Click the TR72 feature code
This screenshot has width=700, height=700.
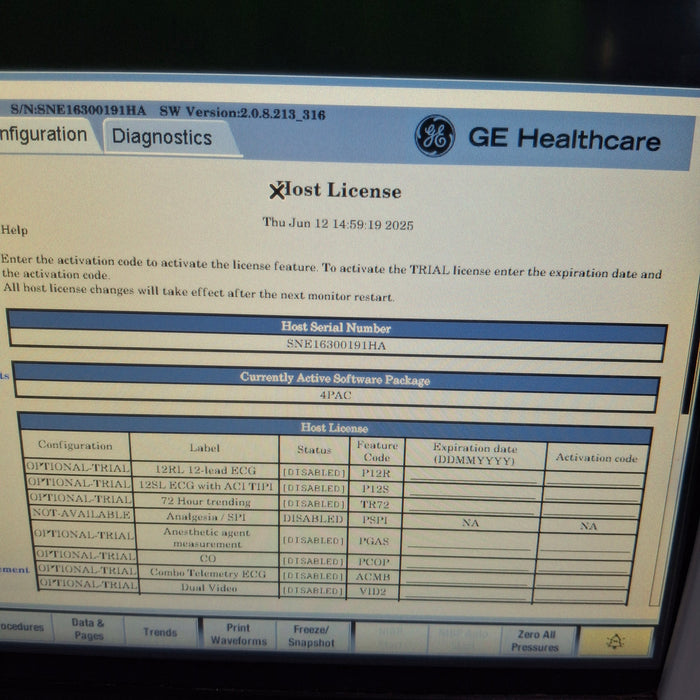click(375, 504)
